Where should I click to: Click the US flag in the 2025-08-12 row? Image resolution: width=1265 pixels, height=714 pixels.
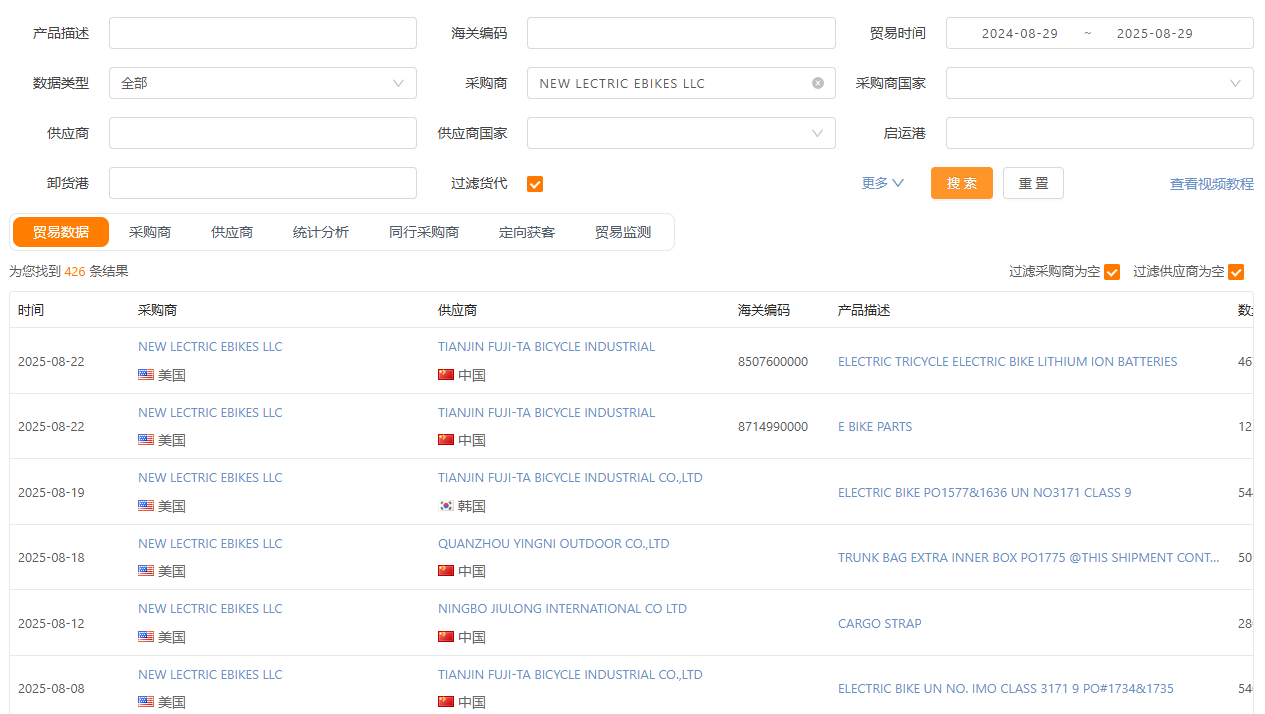click(146, 637)
